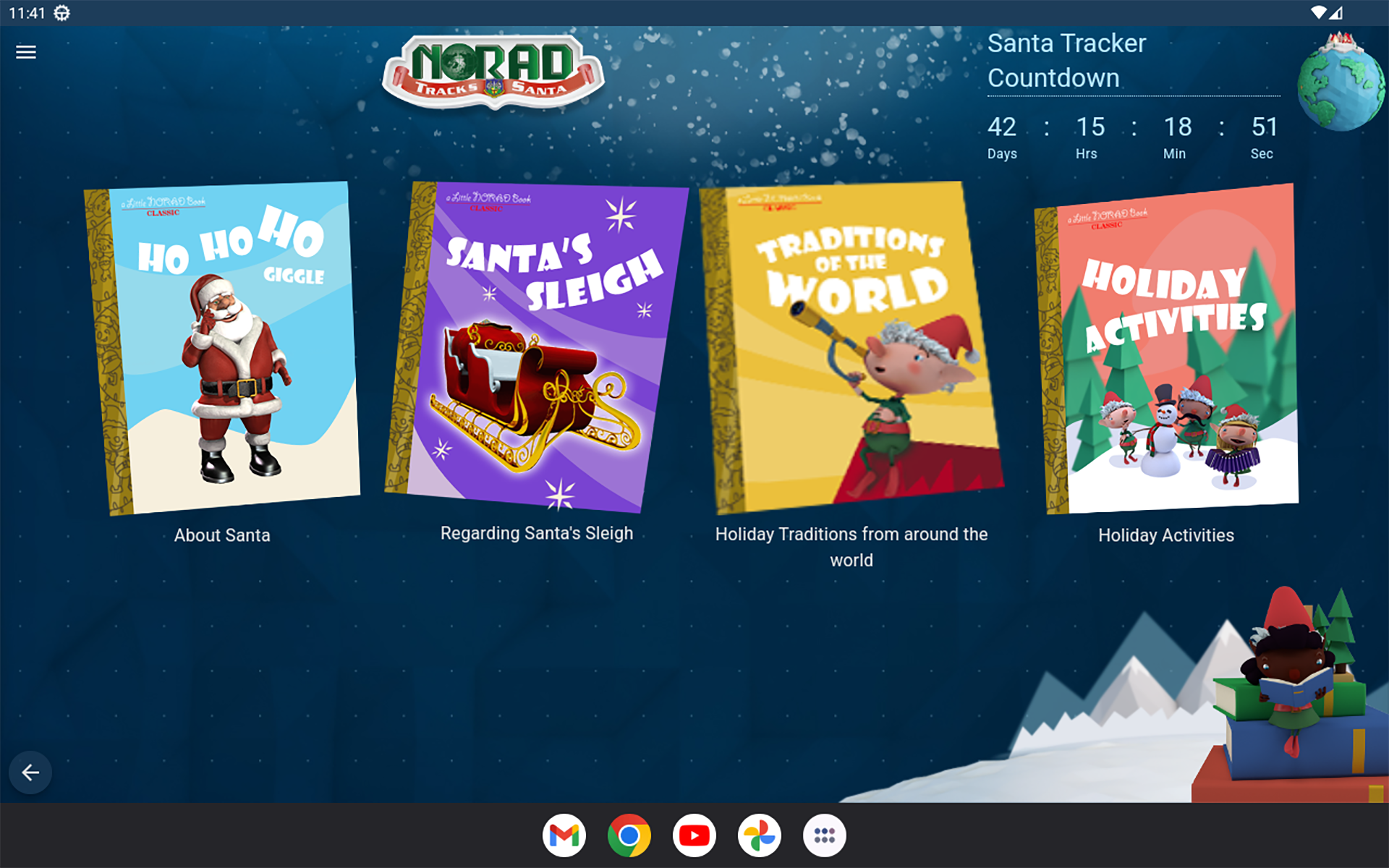
Task: Select Holiday Traditions from around the world
Action: pos(851,547)
